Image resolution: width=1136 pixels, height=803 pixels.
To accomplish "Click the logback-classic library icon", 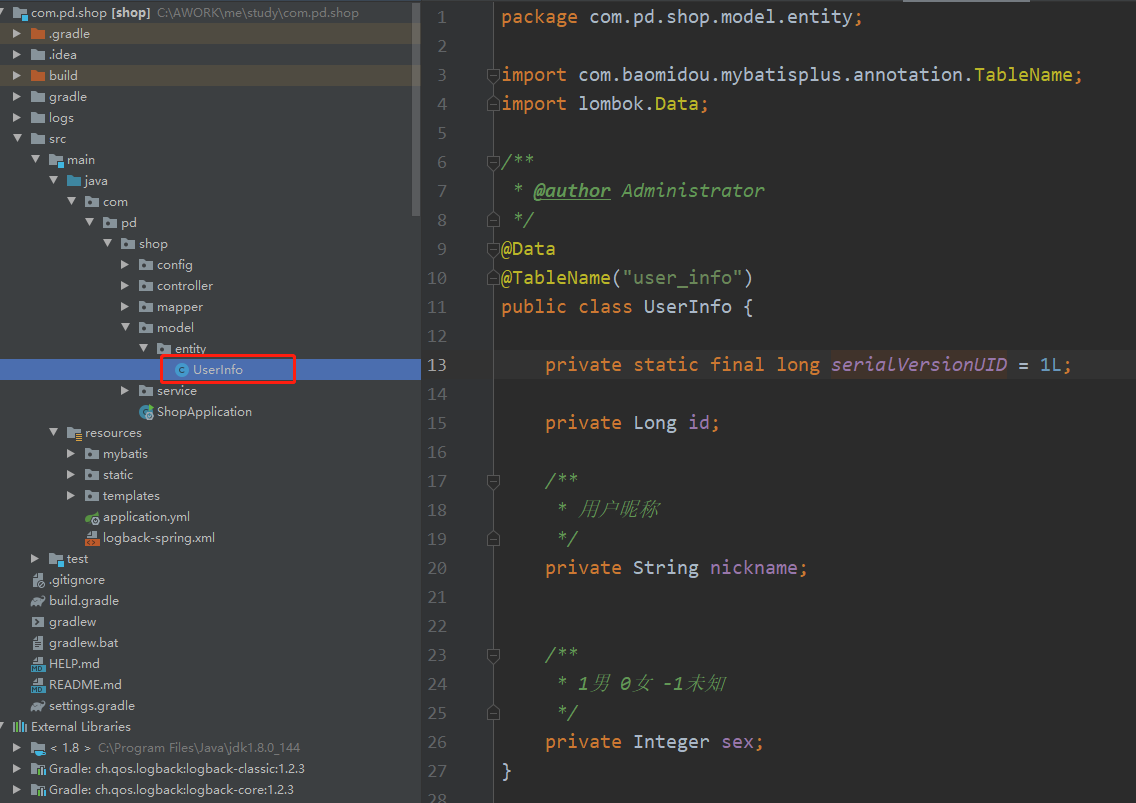I will [x=38, y=769].
